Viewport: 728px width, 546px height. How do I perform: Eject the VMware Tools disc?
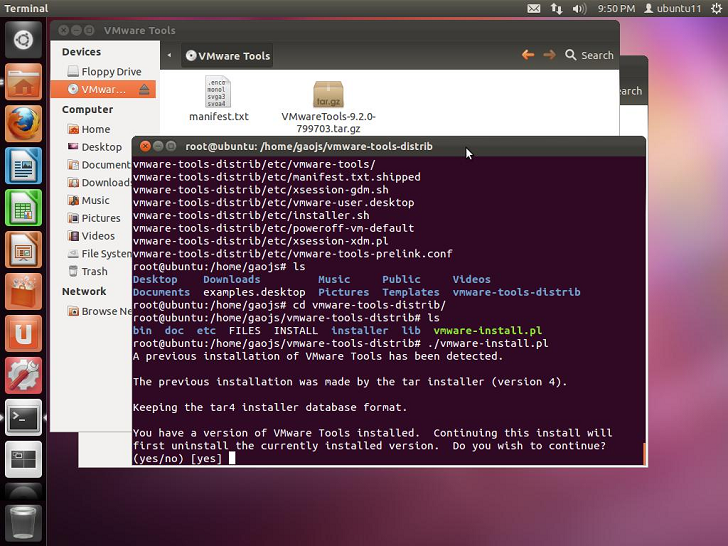coord(144,89)
